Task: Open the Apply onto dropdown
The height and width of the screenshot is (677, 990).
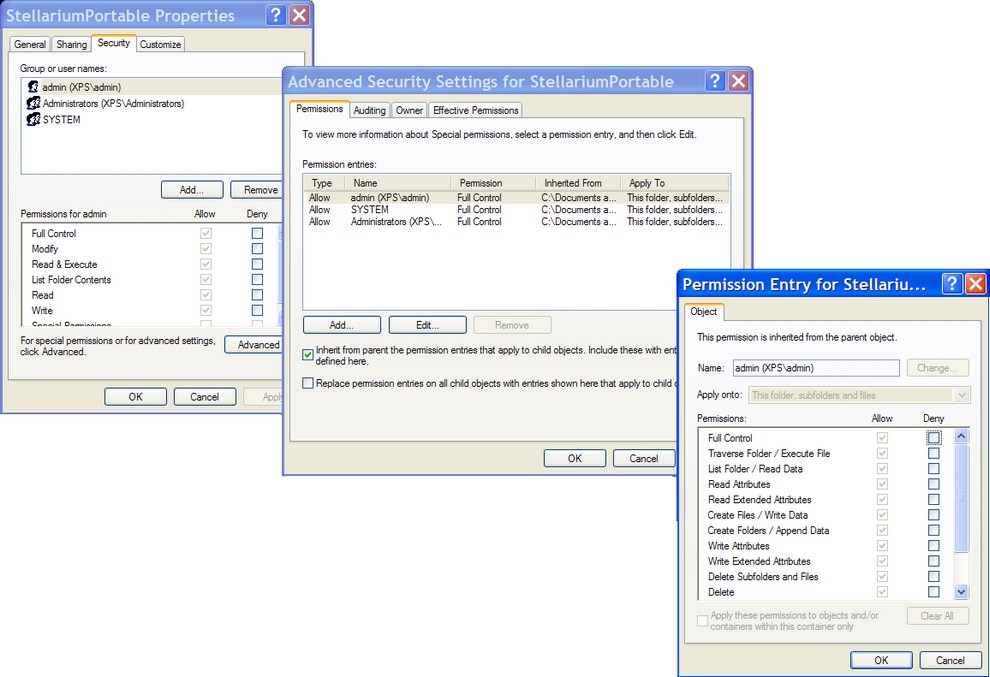Action: pyautogui.click(x=962, y=395)
